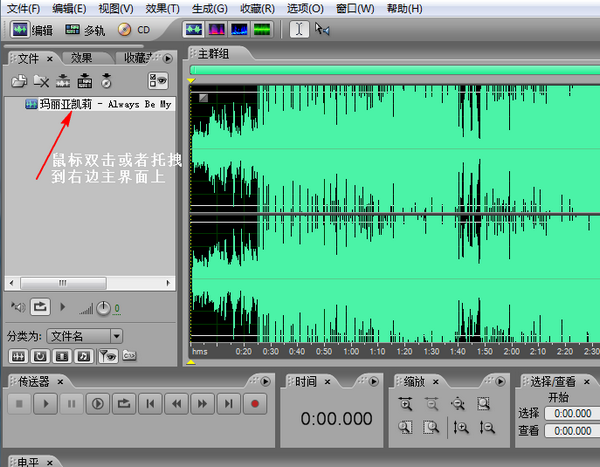Select waveform display icon
Screen dimensions: 600x467
tap(194, 29)
